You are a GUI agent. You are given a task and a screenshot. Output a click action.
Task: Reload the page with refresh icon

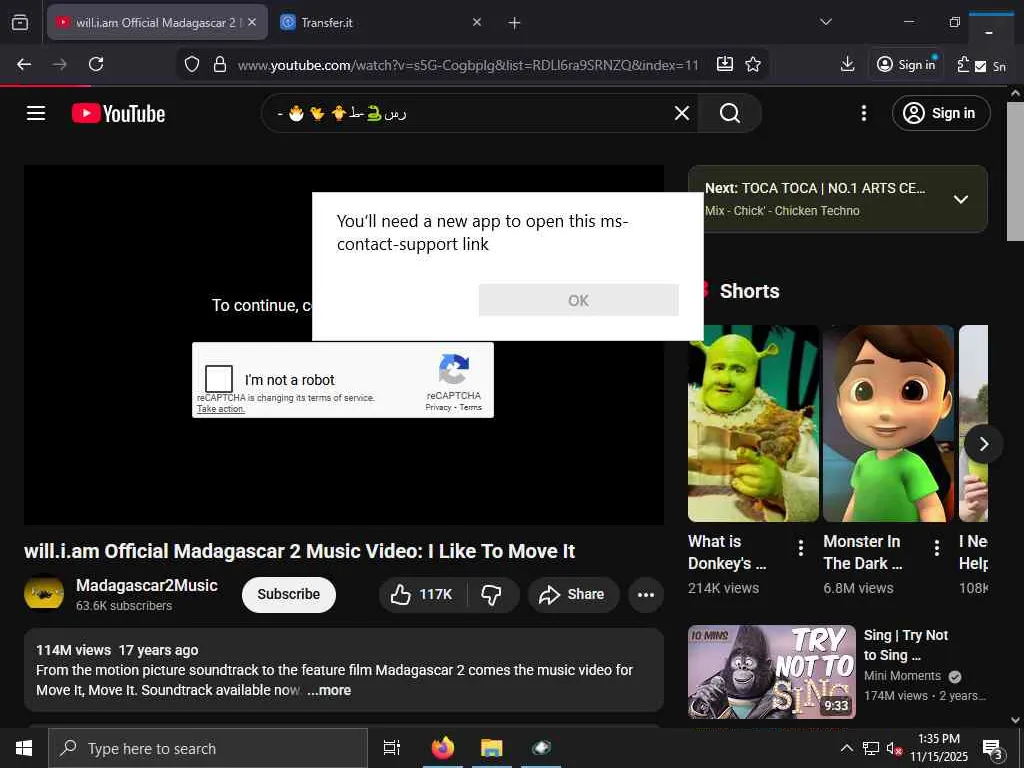(x=96, y=64)
